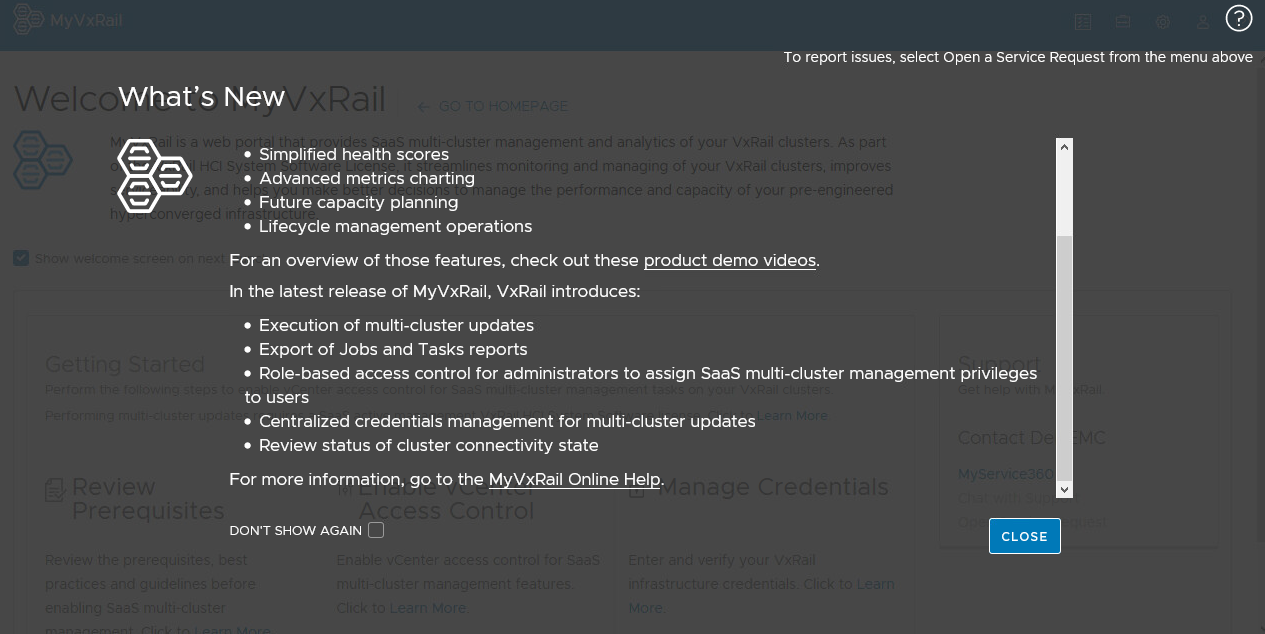
Task: Click the What's New hexagon cluster icon
Action: click(154, 175)
